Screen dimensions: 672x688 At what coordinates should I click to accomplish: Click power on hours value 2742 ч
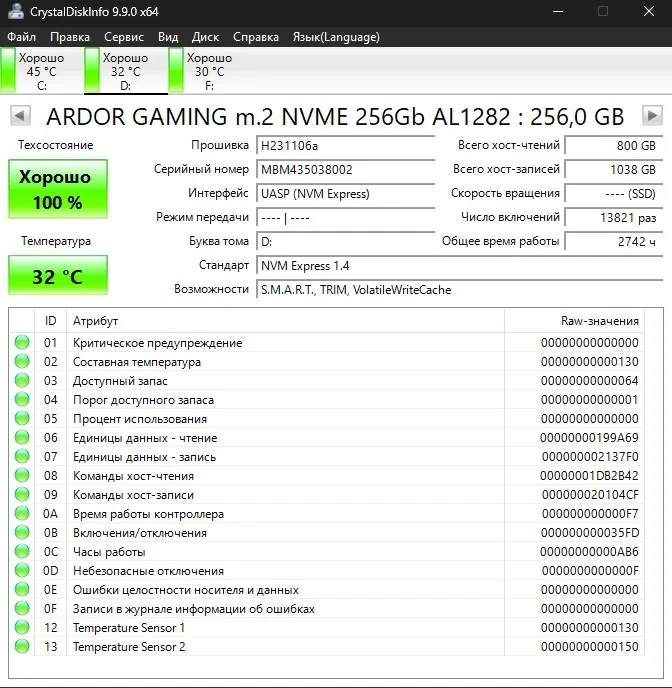click(x=614, y=242)
